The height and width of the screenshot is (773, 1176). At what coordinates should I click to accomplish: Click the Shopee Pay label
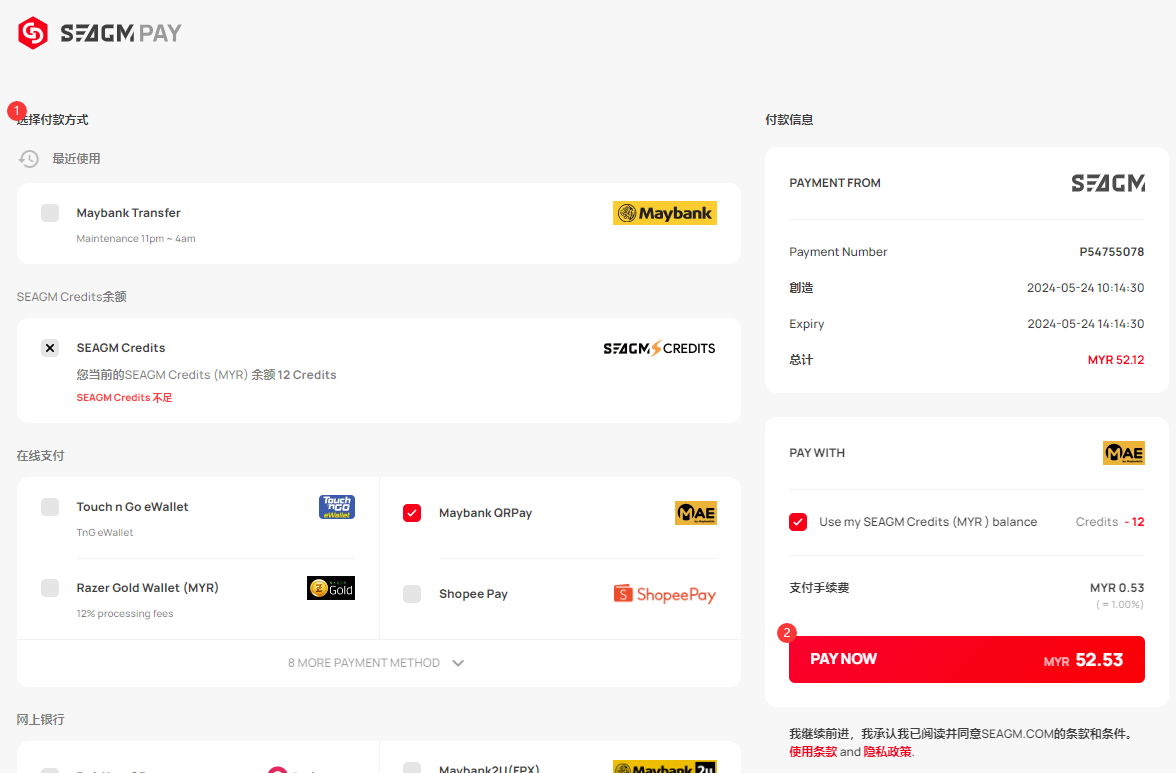point(473,594)
